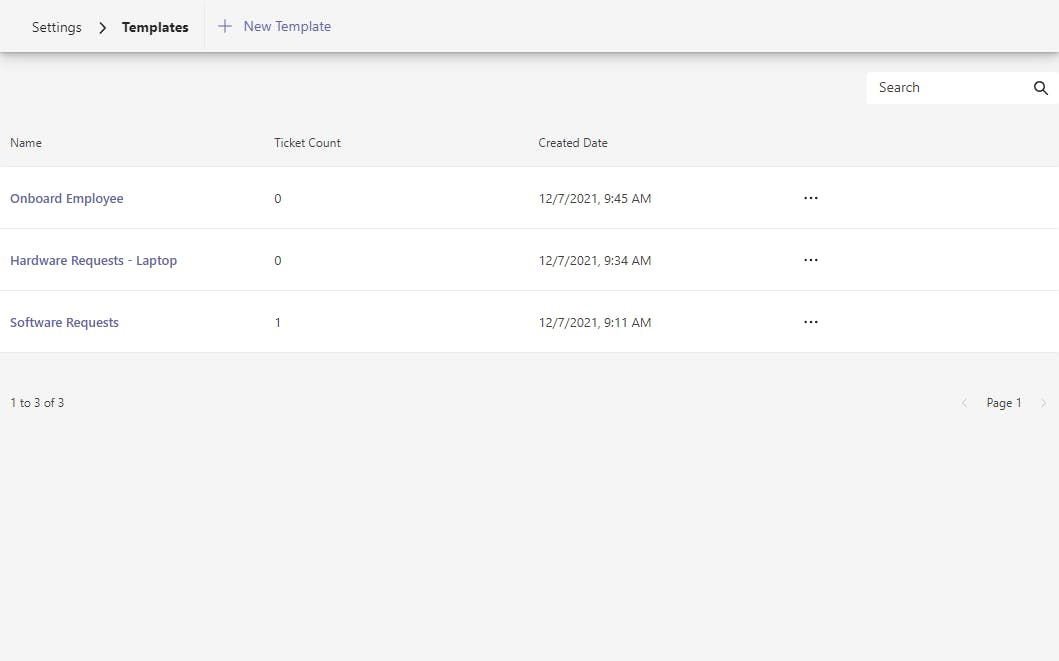Sort by the Ticket Count column
Image resolution: width=1059 pixels, height=661 pixels.
[x=307, y=143]
